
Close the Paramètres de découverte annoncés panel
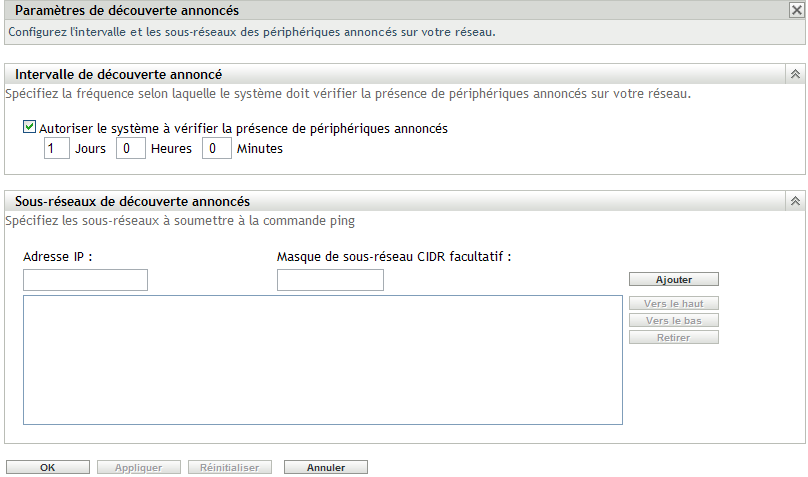pos(795,11)
